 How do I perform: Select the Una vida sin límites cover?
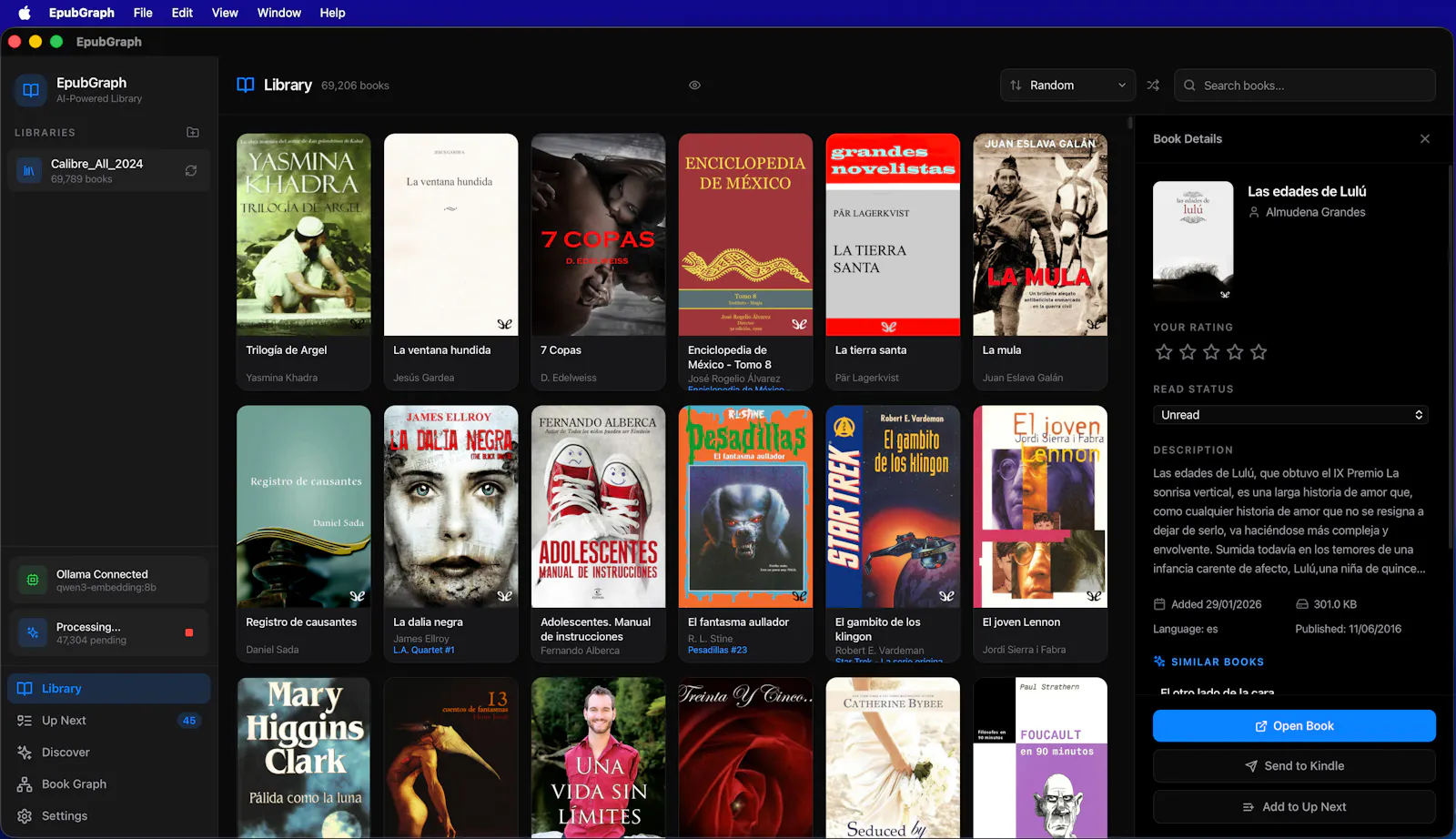pos(599,758)
